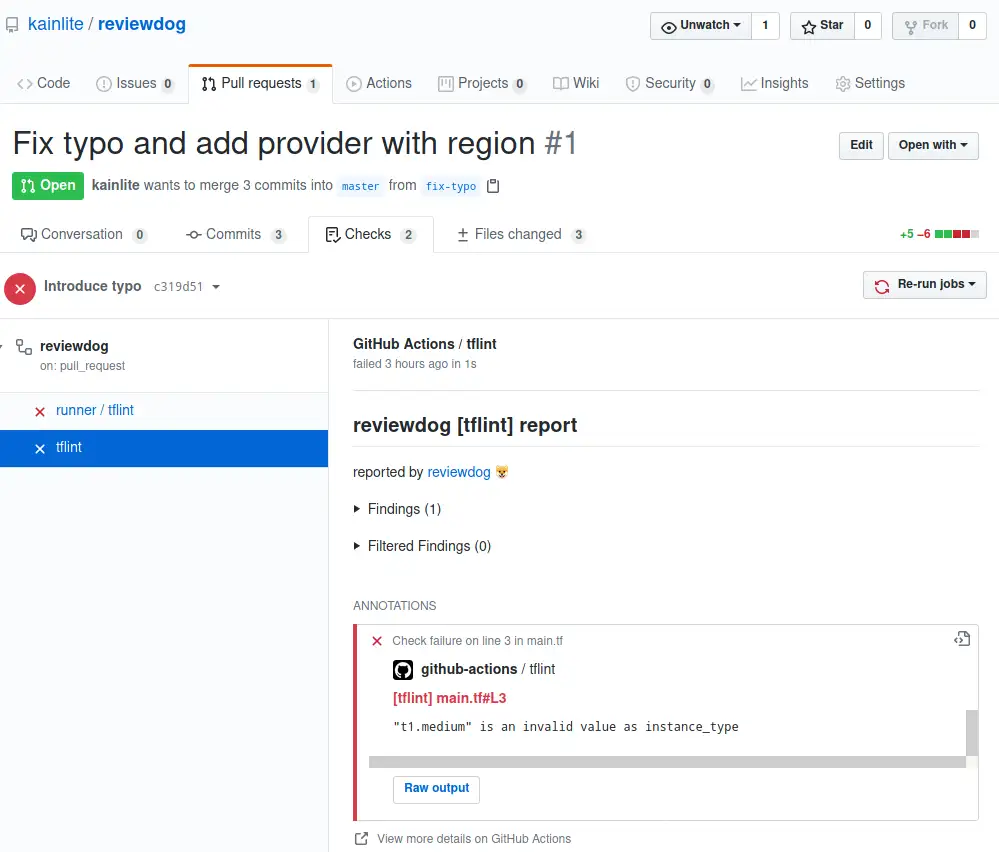Open the Code tab

point(44,83)
